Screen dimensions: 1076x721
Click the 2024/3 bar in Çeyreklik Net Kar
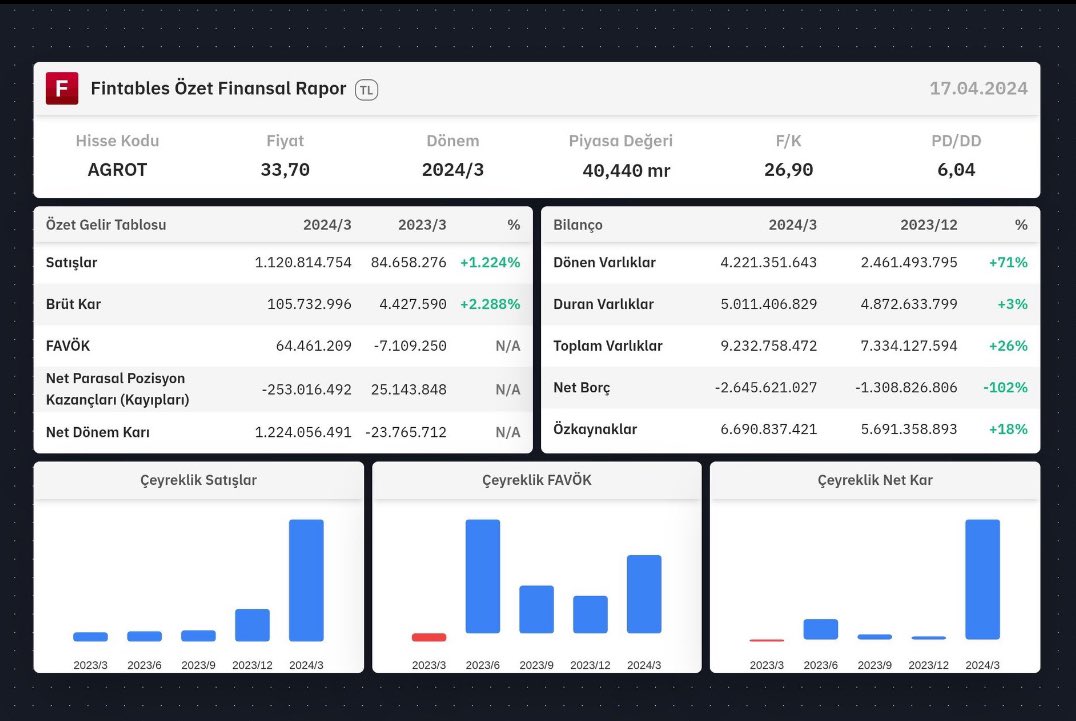pos(983,580)
